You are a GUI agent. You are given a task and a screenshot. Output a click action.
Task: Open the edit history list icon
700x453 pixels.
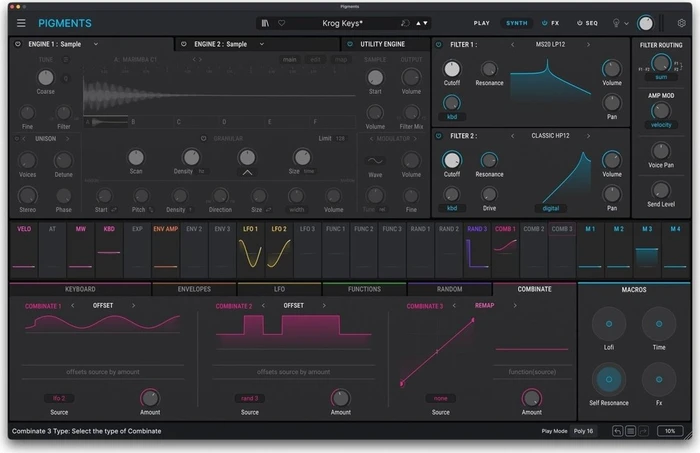pyautogui.click(x=630, y=431)
